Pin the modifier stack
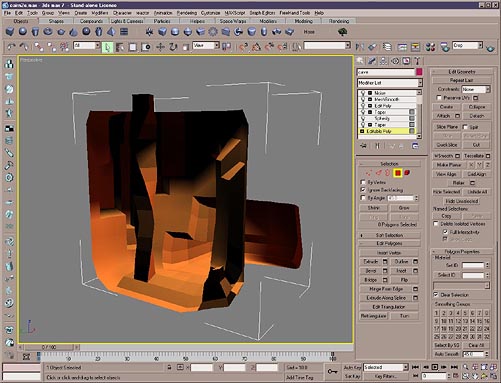Viewport: 501px width, 383px height. pos(363,146)
